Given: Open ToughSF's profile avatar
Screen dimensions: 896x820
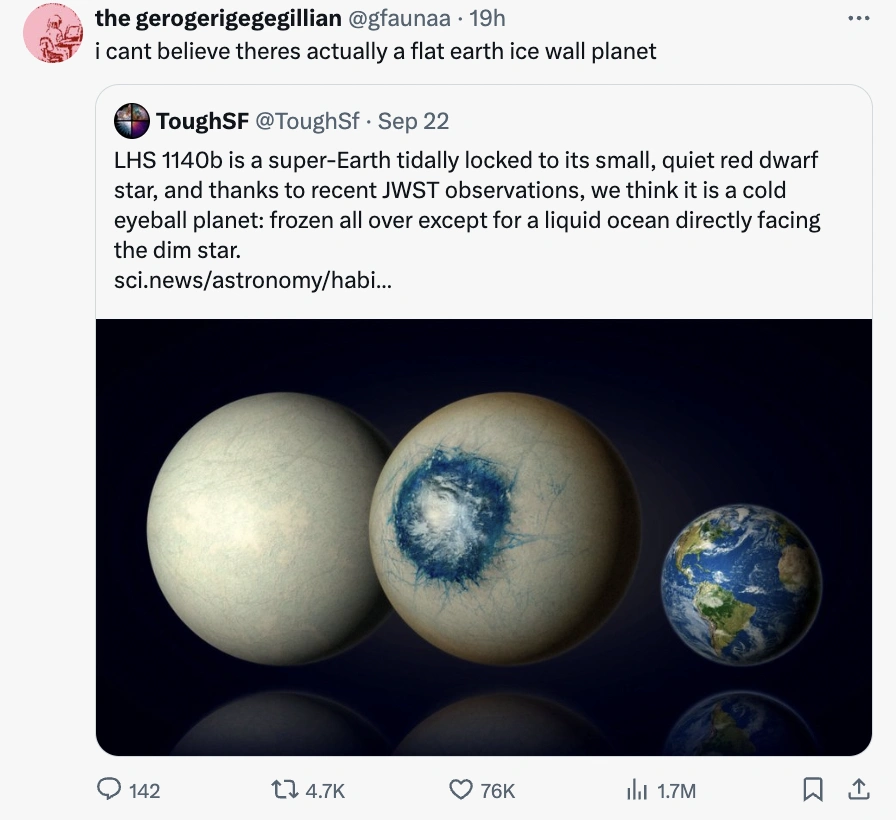Looking at the screenshot, I should tap(131, 122).
